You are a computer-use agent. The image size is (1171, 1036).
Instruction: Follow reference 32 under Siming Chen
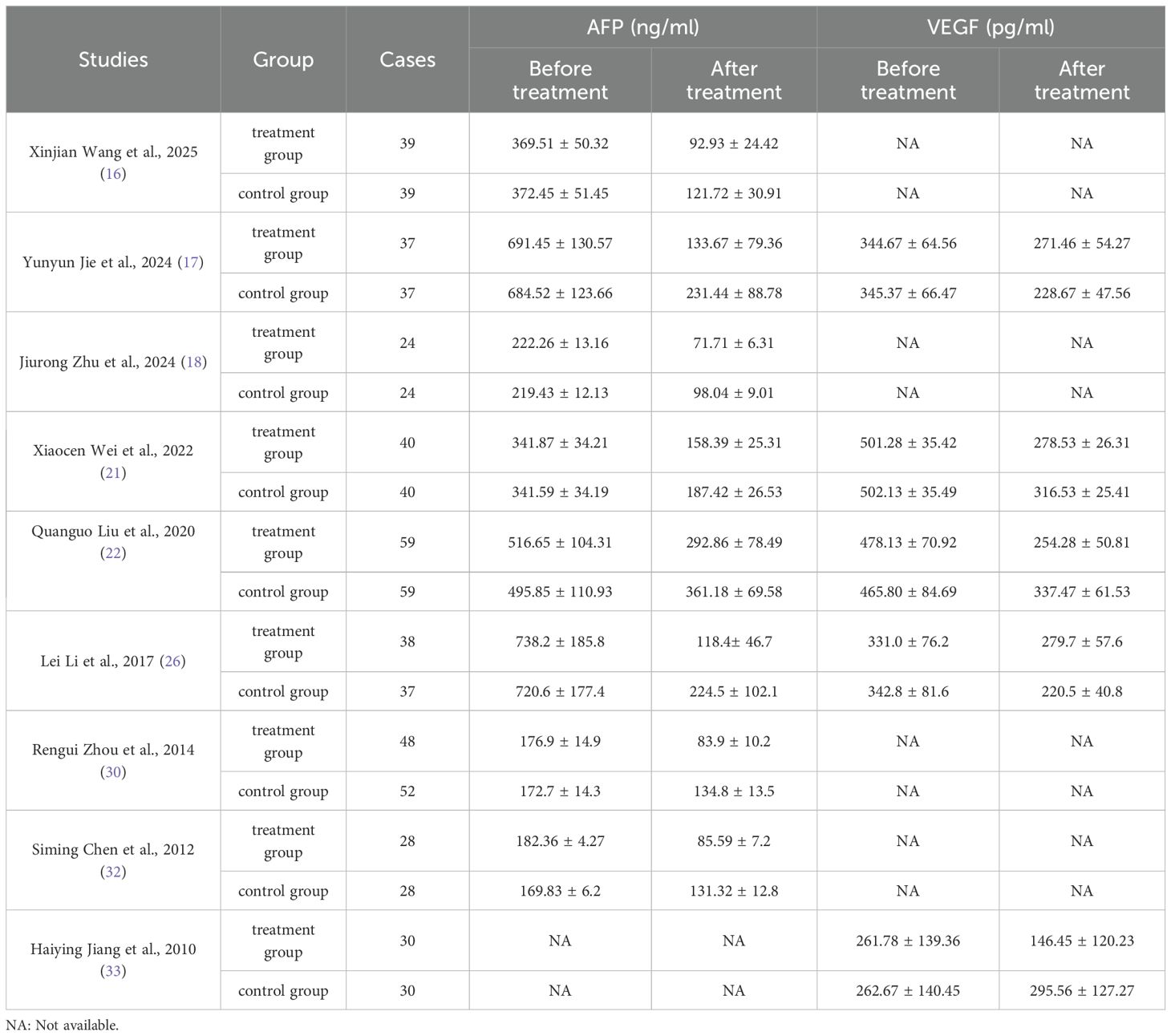(x=113, y=872)
